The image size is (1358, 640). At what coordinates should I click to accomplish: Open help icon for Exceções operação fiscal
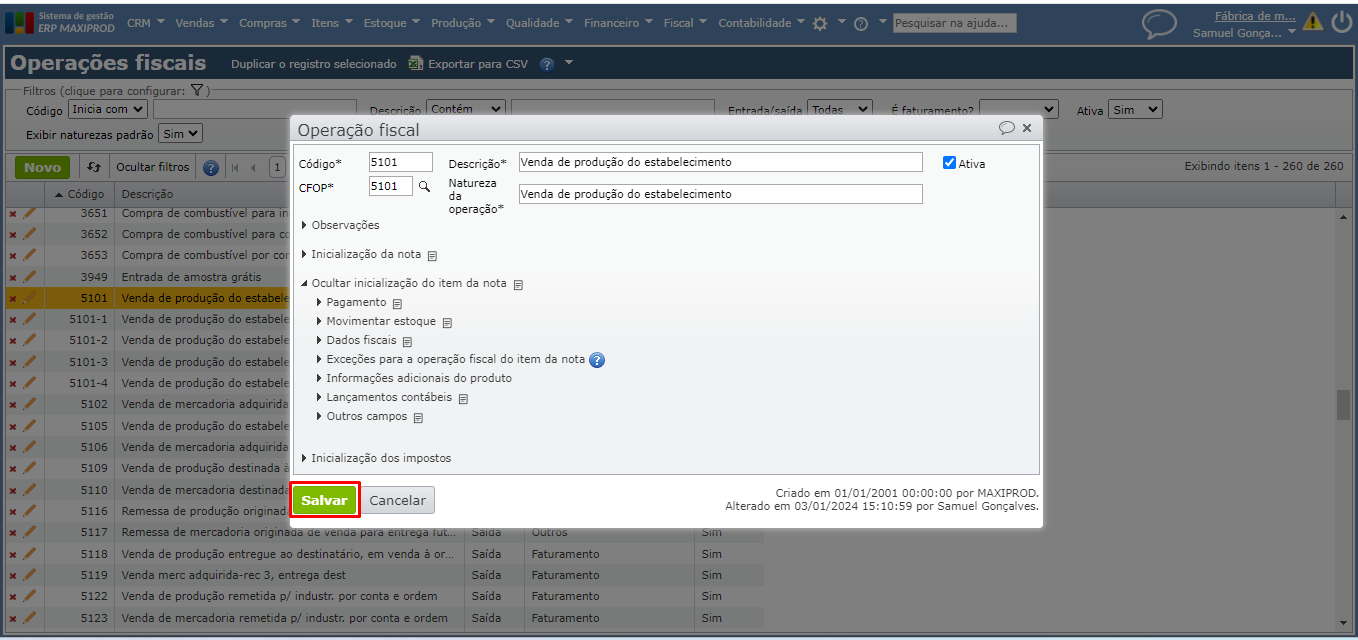[597, 360]
